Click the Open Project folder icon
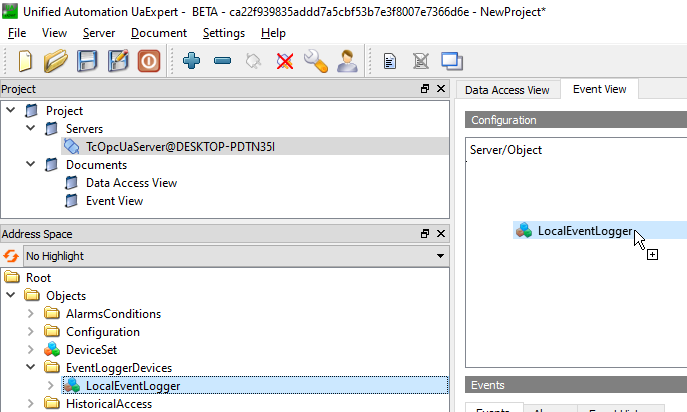687x412 pixels. point(56,61)
